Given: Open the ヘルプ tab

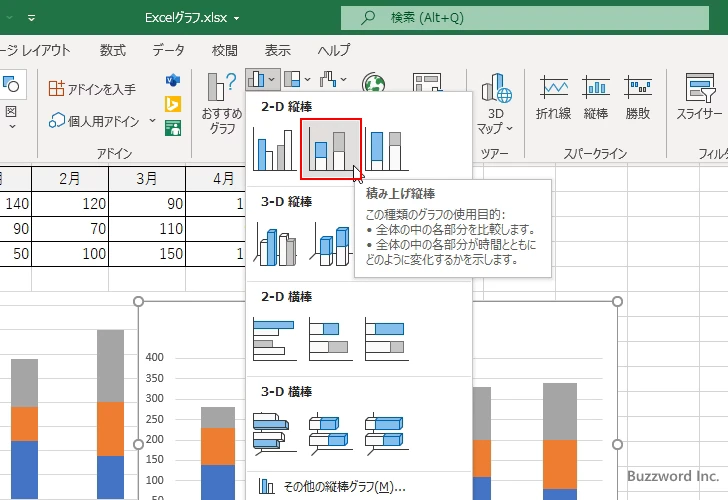Looking at the screenshot, I should [x=334, y=50].
